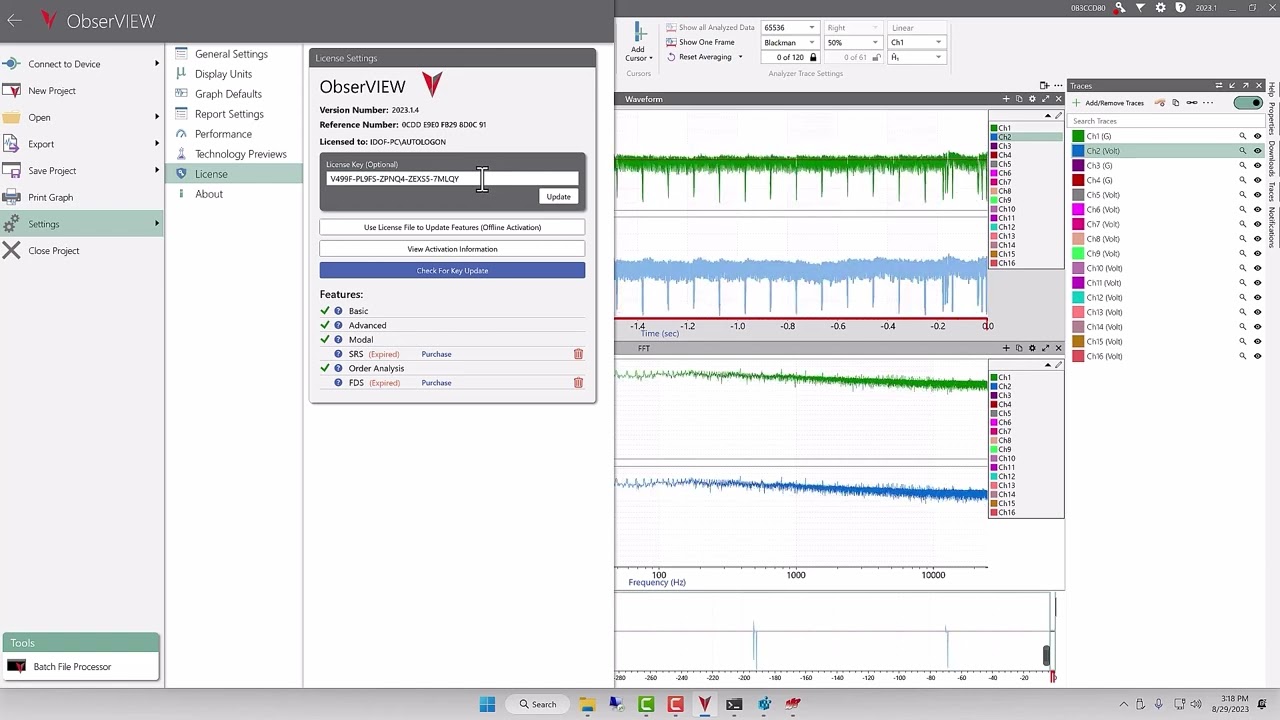Click the help icon next to Order Analysis

[338, 368]
